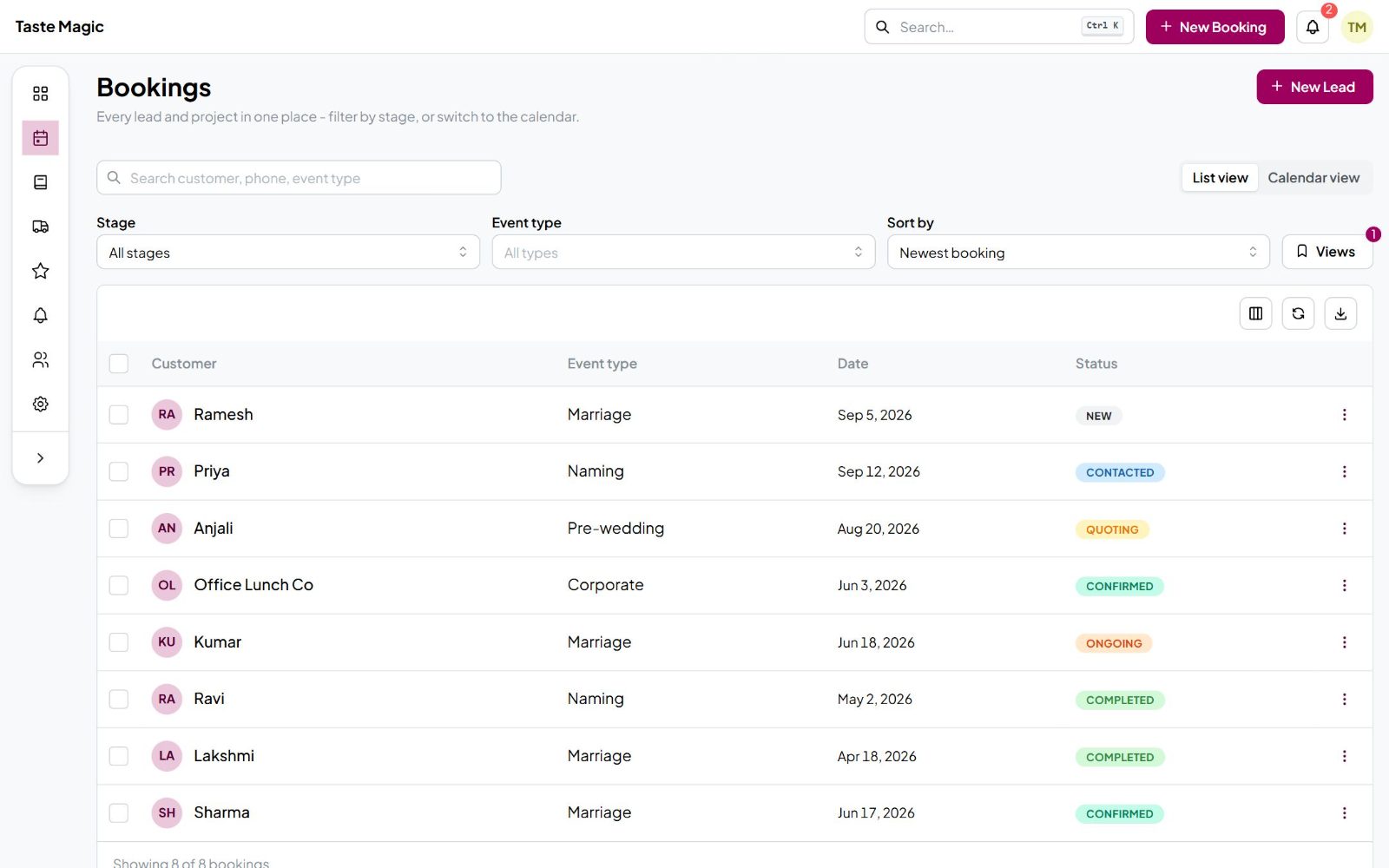Sort by the Status column header
This screenshot has width=1389, height=868.
(1096, 364)
